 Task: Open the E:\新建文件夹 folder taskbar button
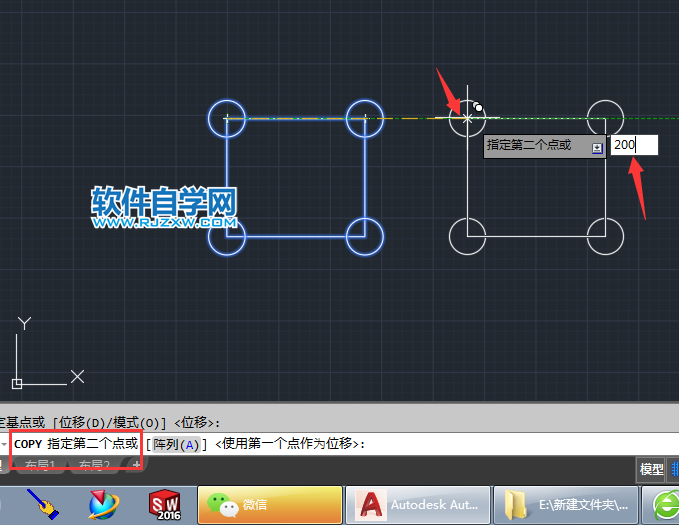tap(566, 505)
